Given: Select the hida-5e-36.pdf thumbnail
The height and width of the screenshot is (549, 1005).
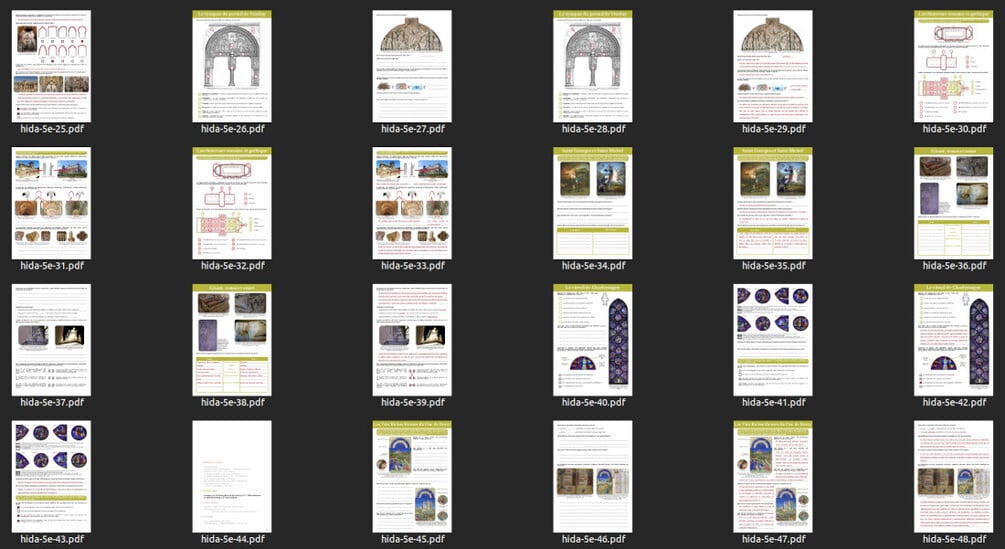Looking at the screenshot, I should (x=954, y=203).
